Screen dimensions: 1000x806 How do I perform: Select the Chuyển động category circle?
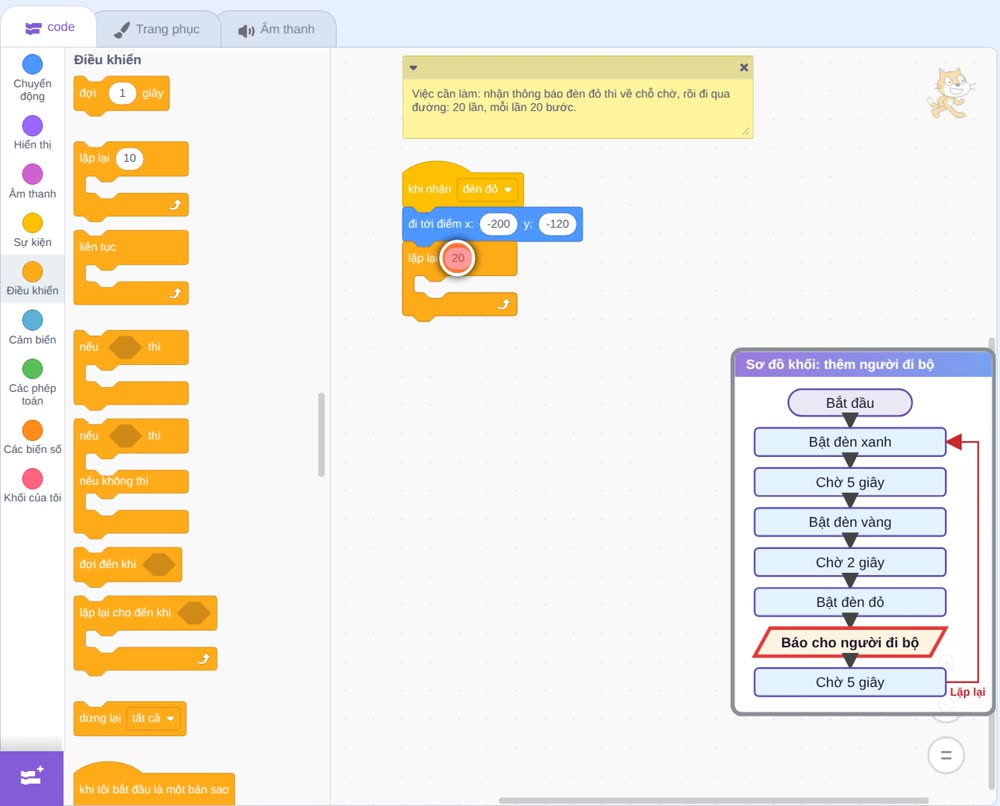tap(32, 64)
